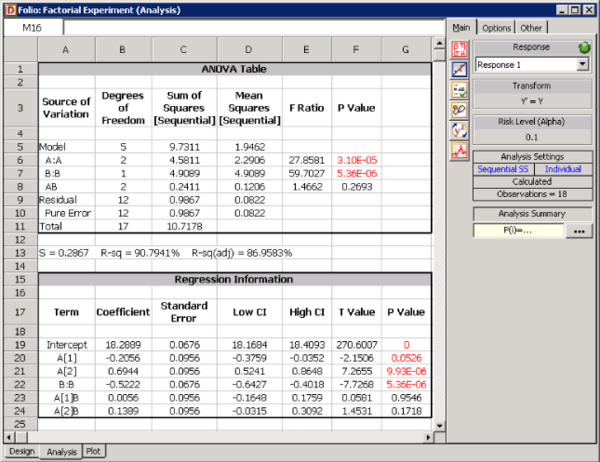
Task: Open the red line-chart diagnostics icon
Action: click(x=459, y=151)
